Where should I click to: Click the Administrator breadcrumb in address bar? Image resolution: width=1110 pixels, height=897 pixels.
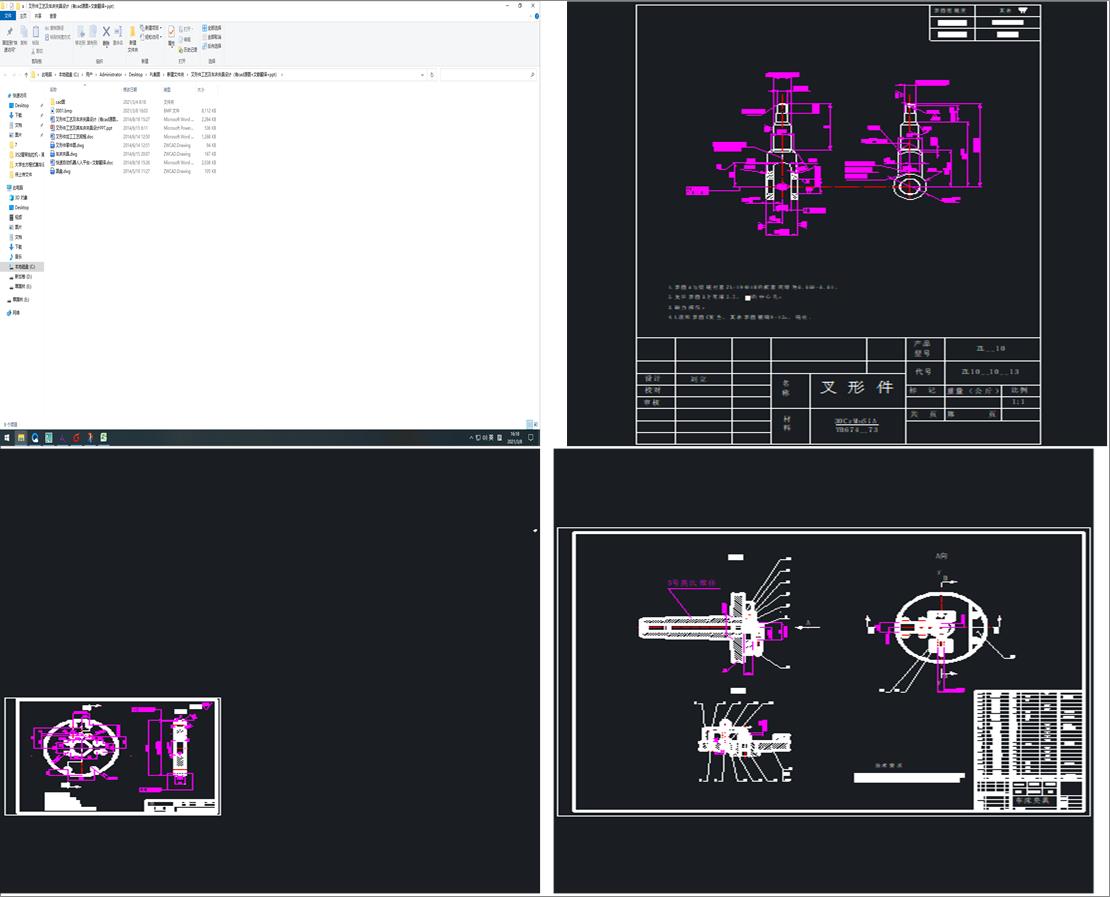tap(110, 74)
